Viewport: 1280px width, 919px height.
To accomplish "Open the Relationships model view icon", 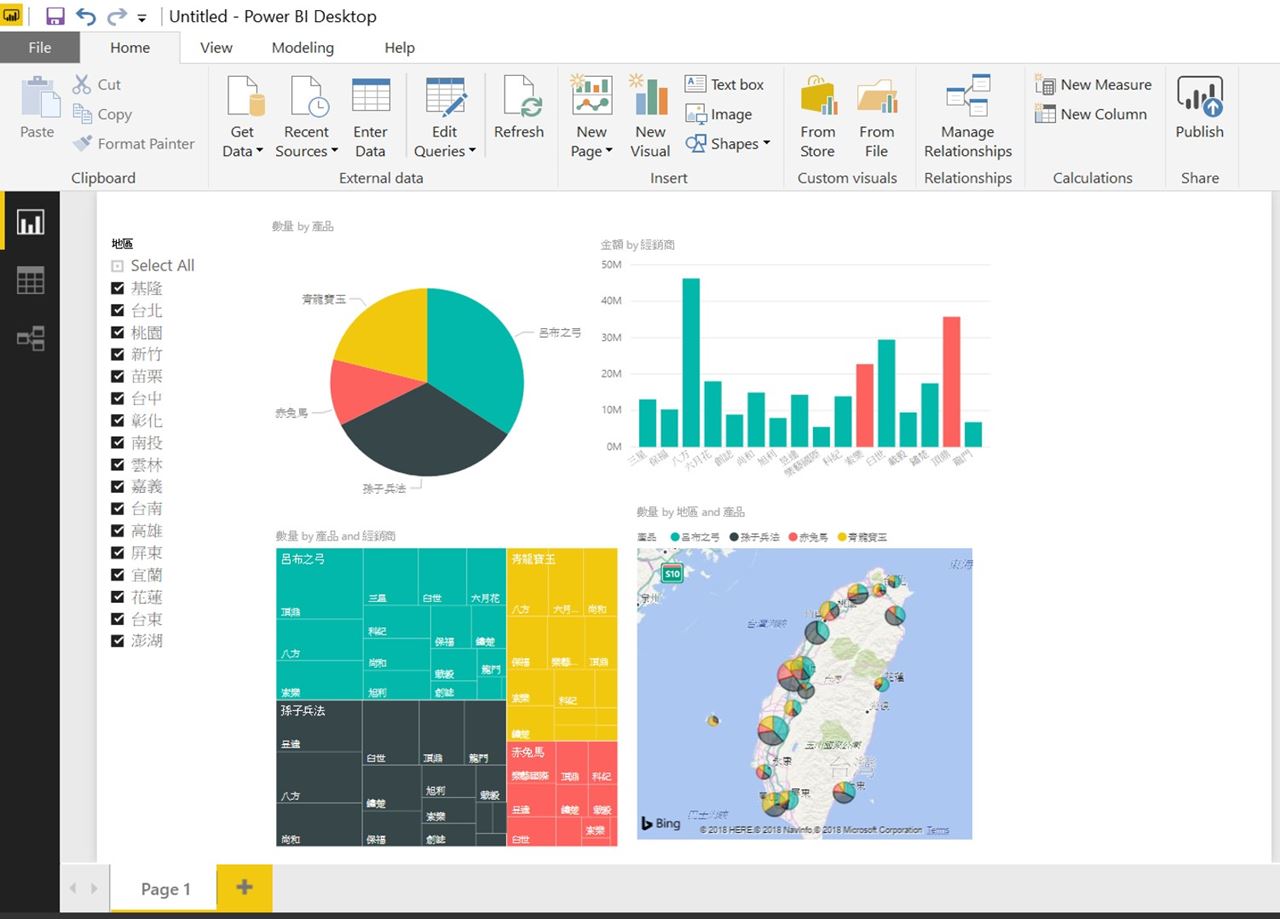I will 30,339.
